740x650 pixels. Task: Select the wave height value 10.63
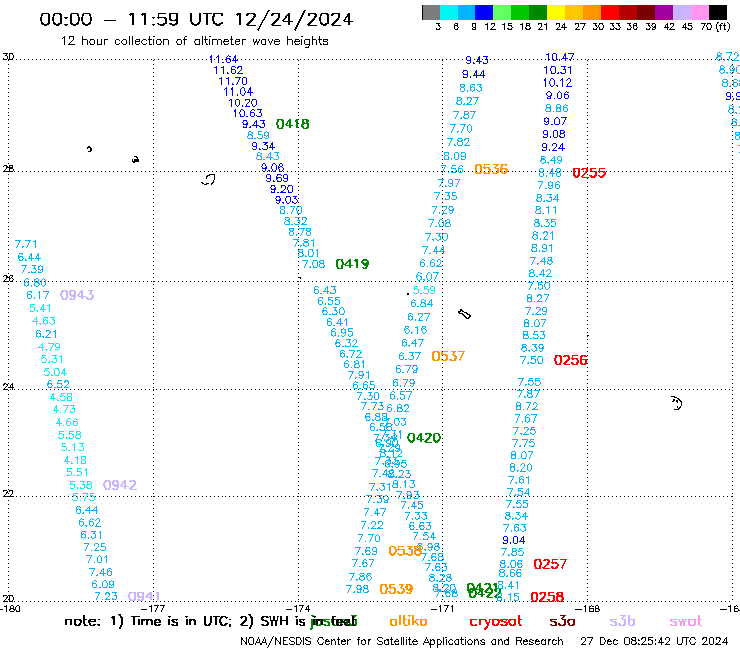point(247,113)
